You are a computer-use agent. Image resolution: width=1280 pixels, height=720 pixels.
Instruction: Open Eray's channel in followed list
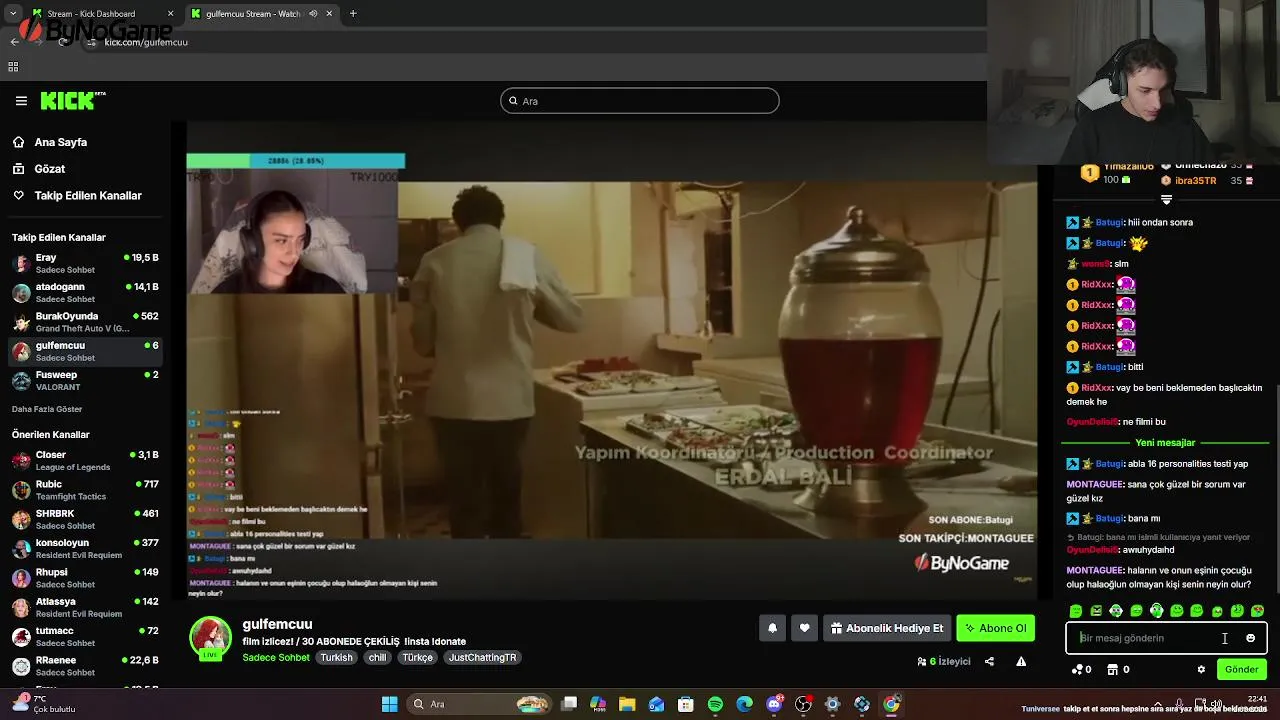coord(85,264)
